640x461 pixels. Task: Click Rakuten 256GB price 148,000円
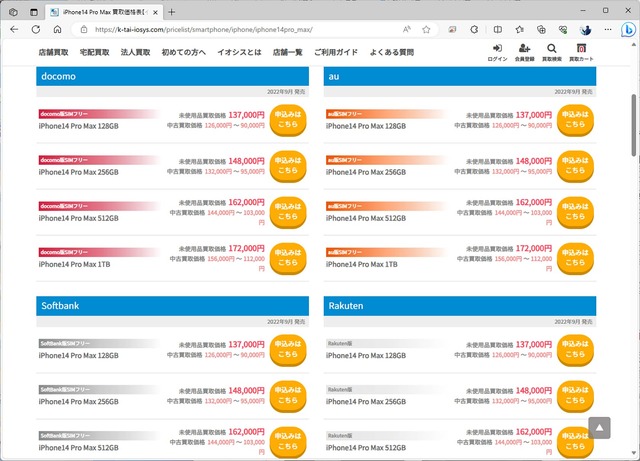pyautogui.click(x=534, y=391)
